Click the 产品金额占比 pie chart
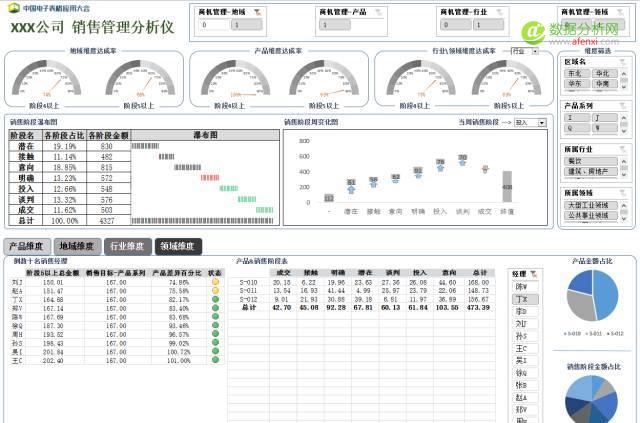 tap(592, 295)
